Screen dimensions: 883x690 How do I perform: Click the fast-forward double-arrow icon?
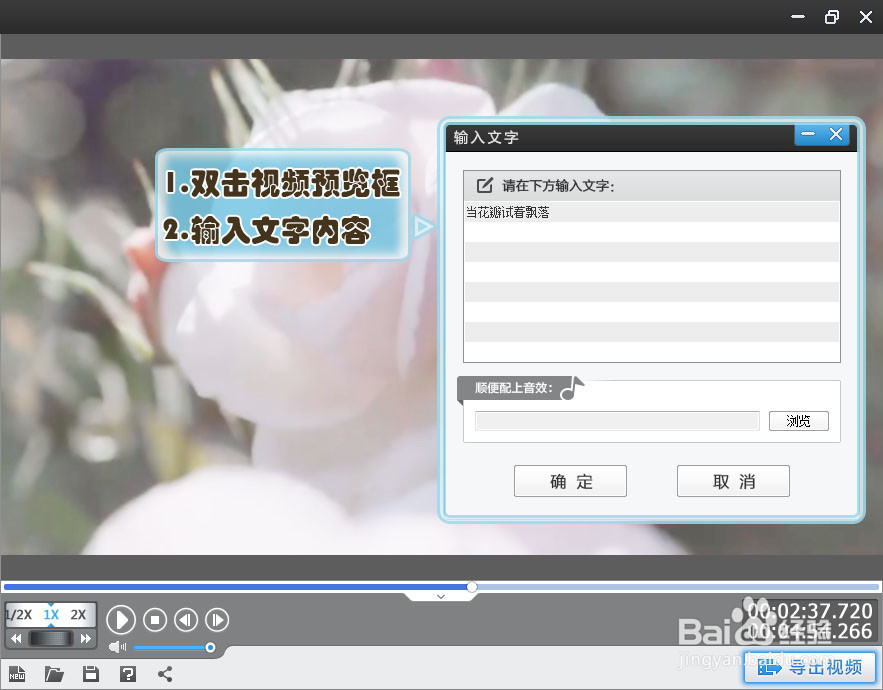coord(86,639)
